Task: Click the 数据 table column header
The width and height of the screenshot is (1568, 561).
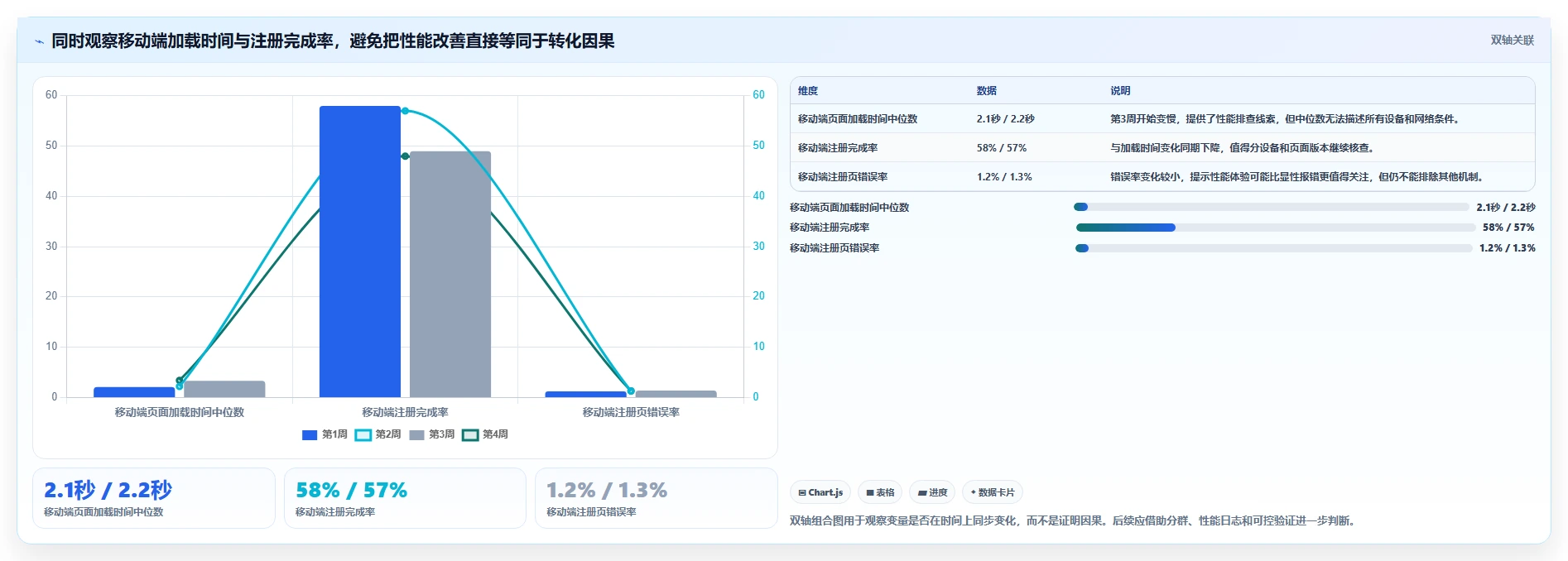Action: (986, 91)
